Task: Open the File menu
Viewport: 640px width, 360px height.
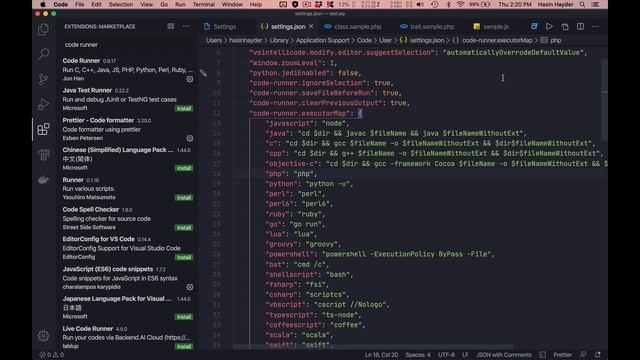Action: pos(80,4)
